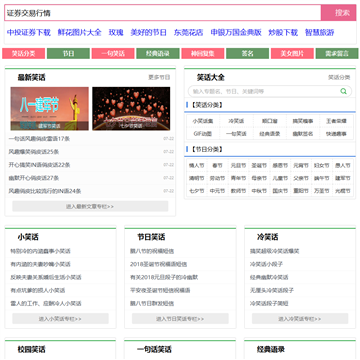The height and width of the screenshot is (360, 360).
Task: Select the green 经典语录 navigation tab
Action: (158, 53)
